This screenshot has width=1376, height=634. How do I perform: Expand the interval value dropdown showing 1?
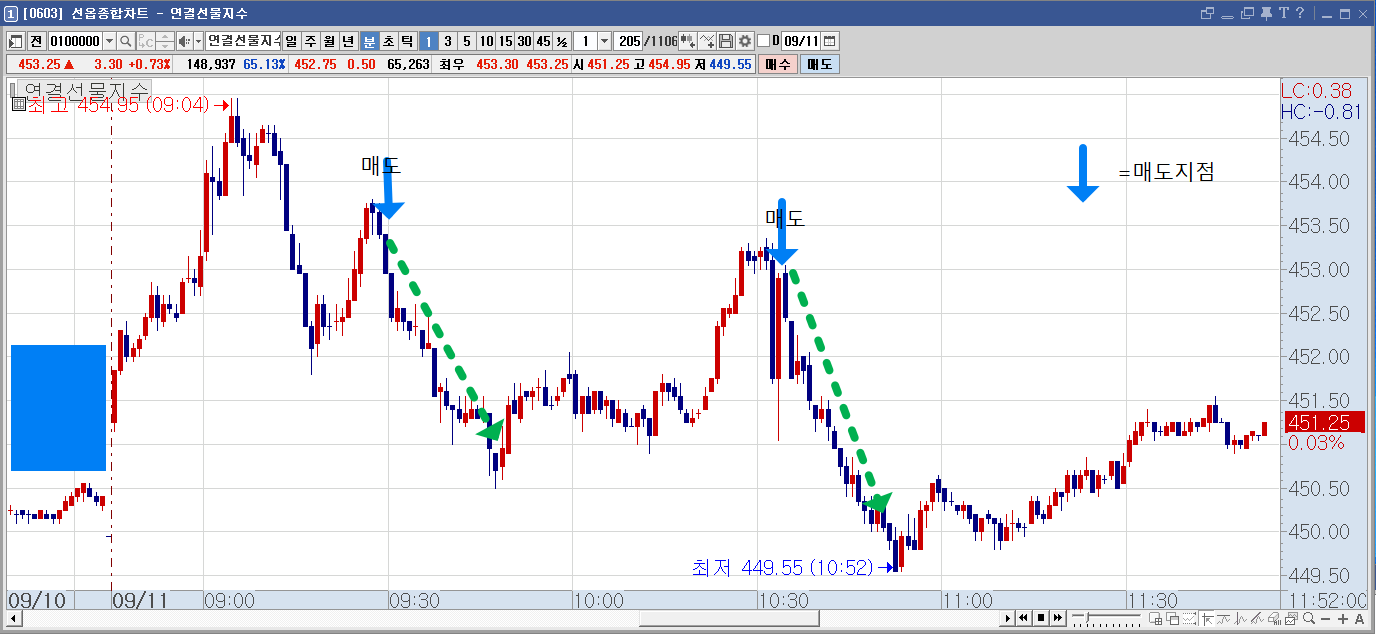604,41
